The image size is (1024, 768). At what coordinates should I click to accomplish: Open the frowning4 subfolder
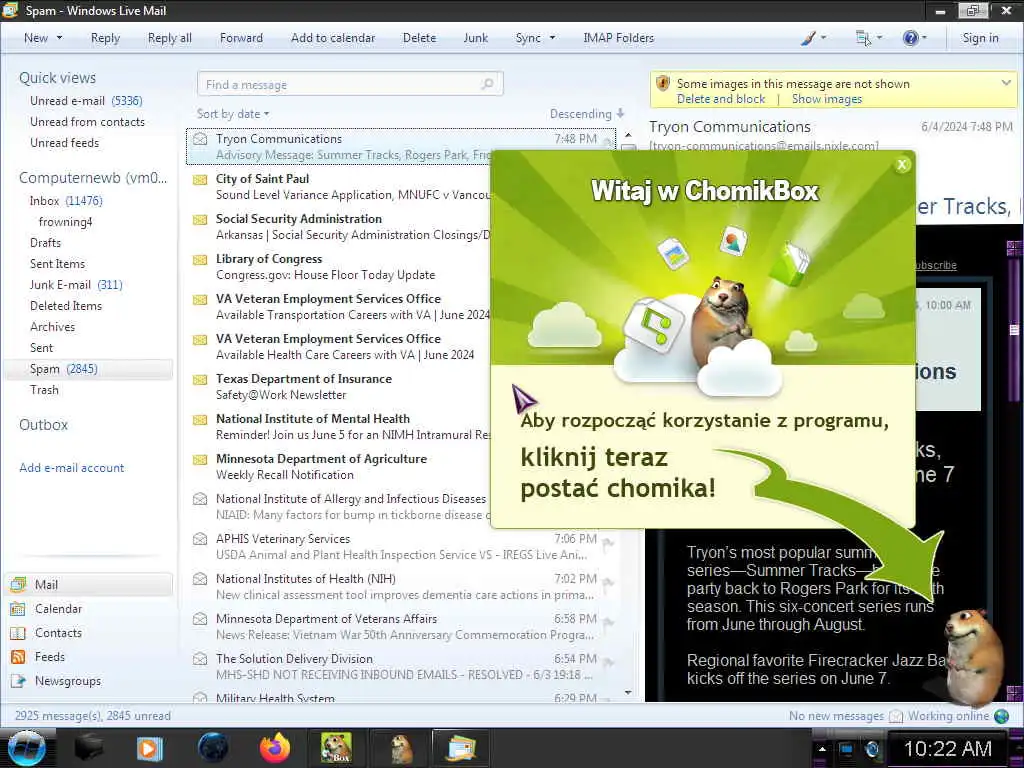click(x=65, y=221)
